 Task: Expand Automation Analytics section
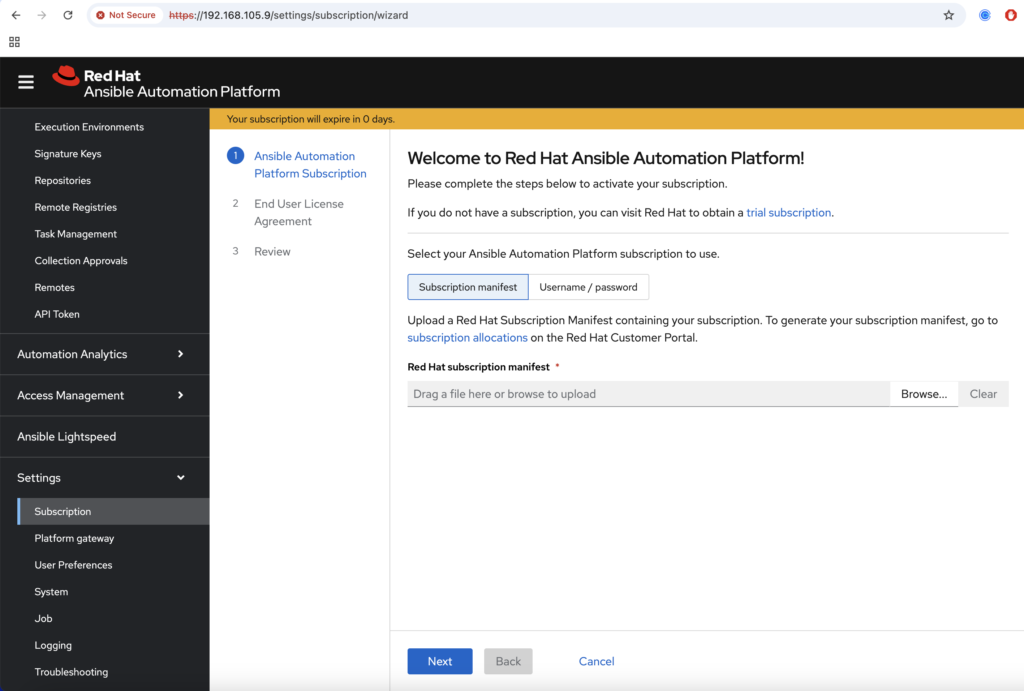coord(104,354)
